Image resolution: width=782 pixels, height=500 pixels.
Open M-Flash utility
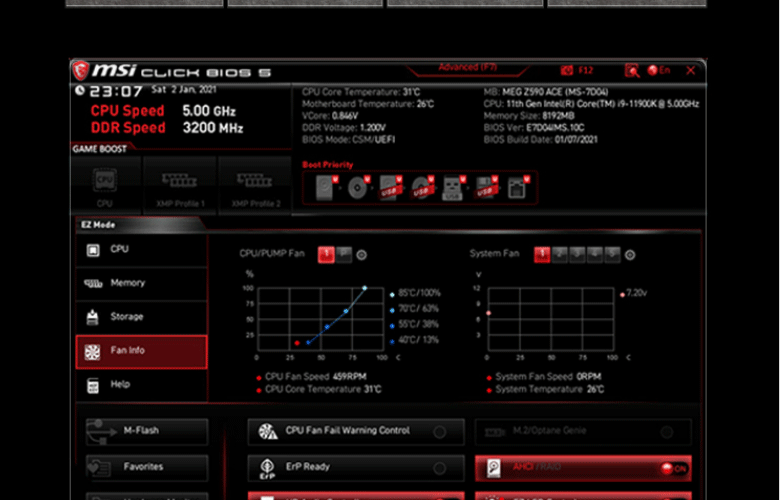(147, 431)
